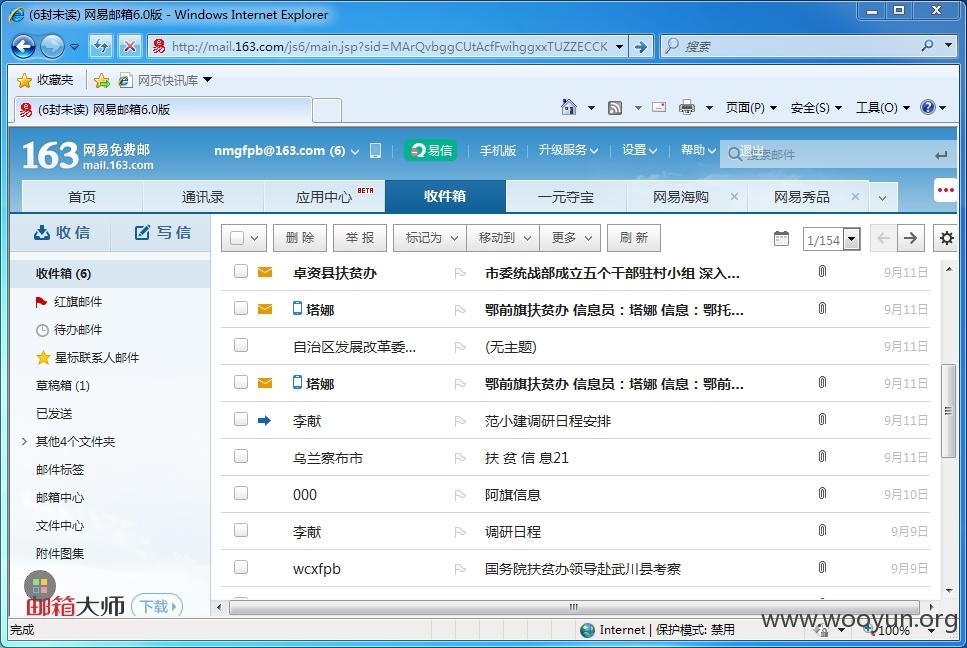Click the vertical scrollbar thumb of mail list
Viewport: 967px width, 648px height.
point(948,411)
